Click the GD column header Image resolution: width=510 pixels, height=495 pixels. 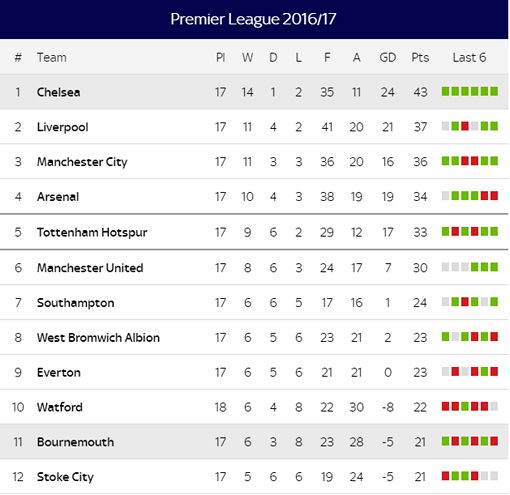[x=388, y=58]
